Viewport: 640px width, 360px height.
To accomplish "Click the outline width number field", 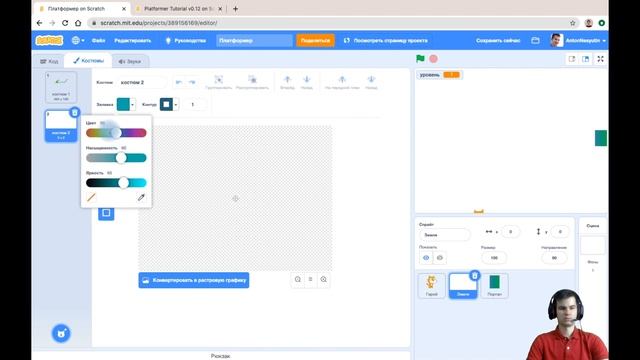I will point(194,104).
